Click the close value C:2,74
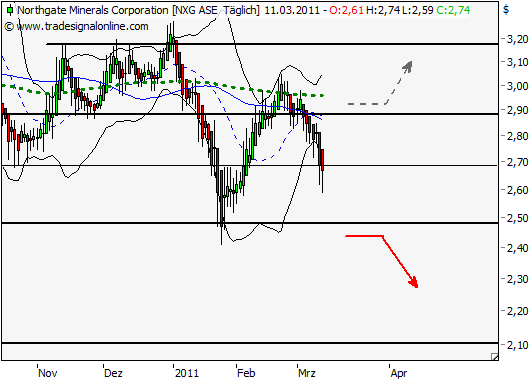531x380 pixels. tap(453, 10)
